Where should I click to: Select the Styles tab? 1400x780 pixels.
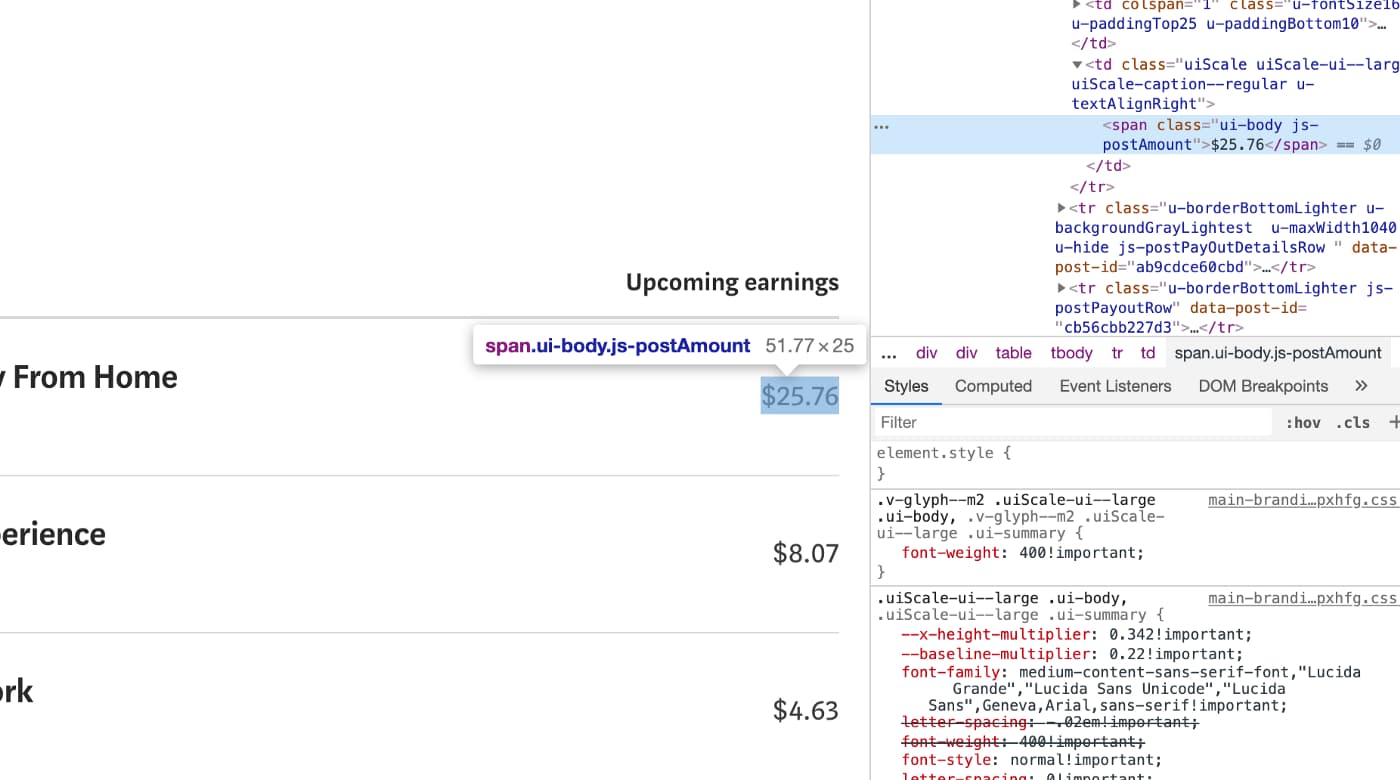(x=905, y=385)
